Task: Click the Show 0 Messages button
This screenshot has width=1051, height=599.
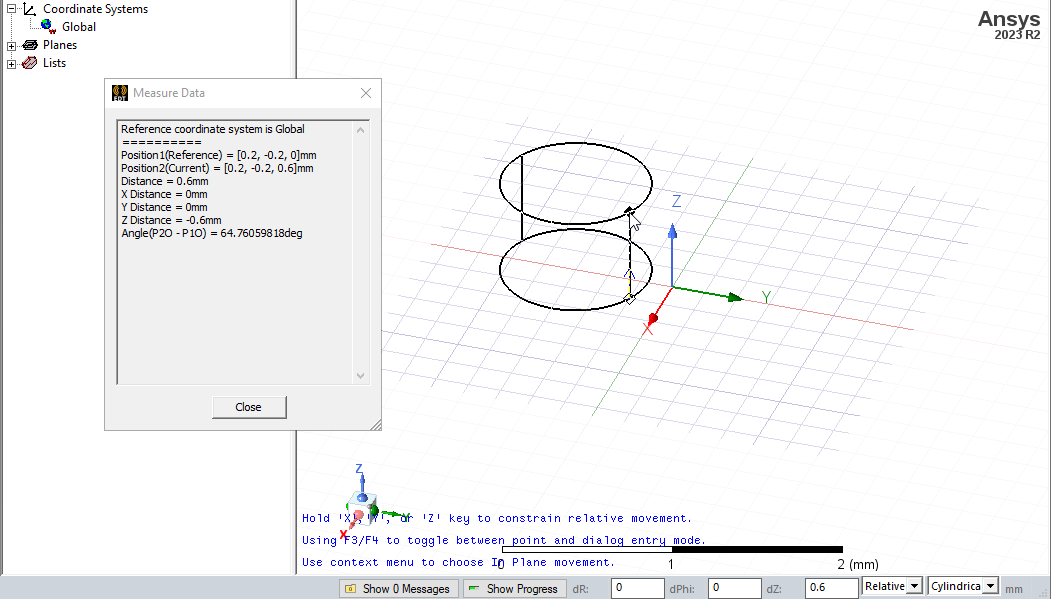Action: [398, 588]
